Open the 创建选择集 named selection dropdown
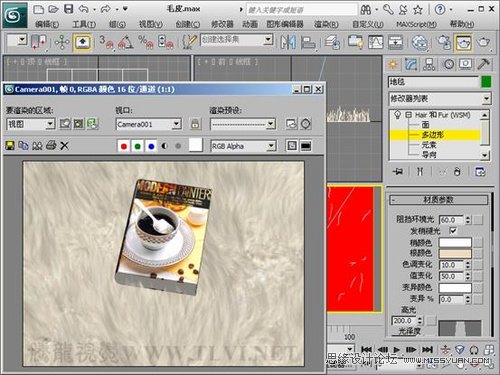The width and height of the screenshot is (500, 375). (236, 40)
